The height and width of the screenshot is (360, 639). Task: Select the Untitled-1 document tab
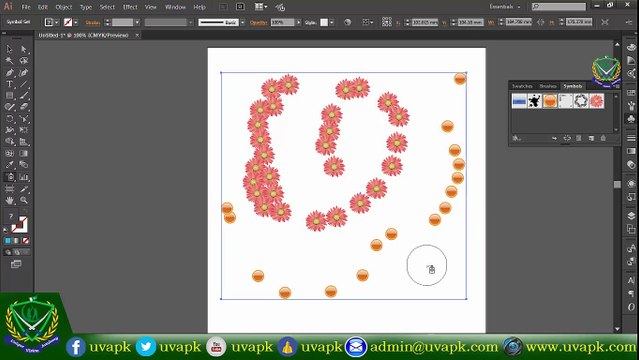pyautogui.click(x=84, y=35)
